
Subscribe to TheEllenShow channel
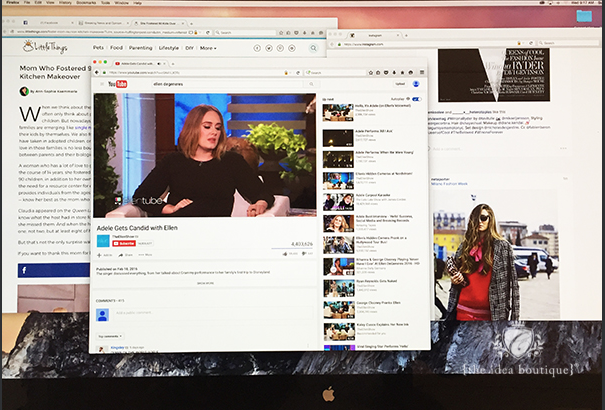tap(124, 243)
